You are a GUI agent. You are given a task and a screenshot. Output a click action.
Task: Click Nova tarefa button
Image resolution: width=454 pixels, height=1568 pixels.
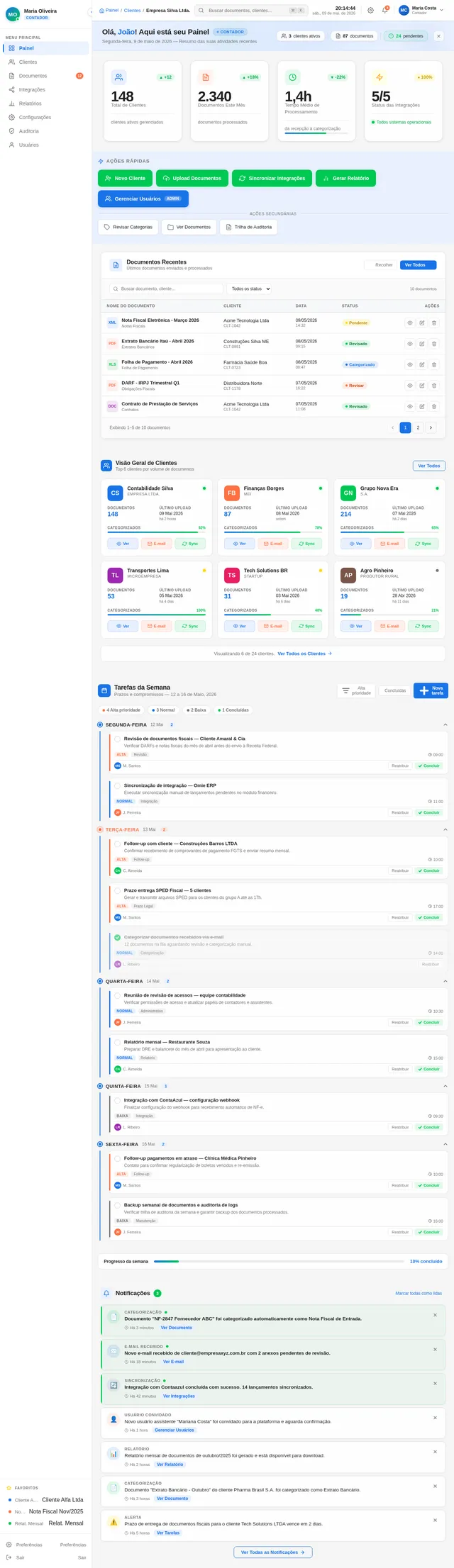coord(431,690)
